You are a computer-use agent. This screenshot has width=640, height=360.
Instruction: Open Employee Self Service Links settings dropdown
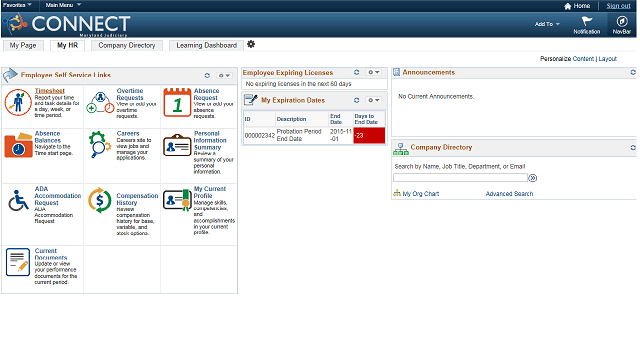[224, 76]
